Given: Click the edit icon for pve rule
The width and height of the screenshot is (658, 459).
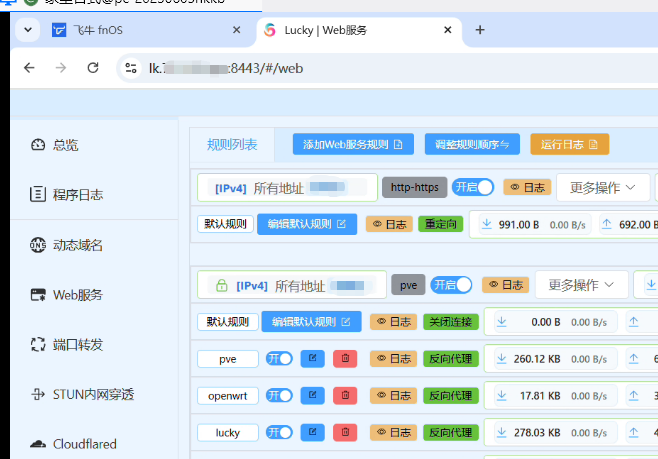Looking at the screenshot, I should click(313, 358).
